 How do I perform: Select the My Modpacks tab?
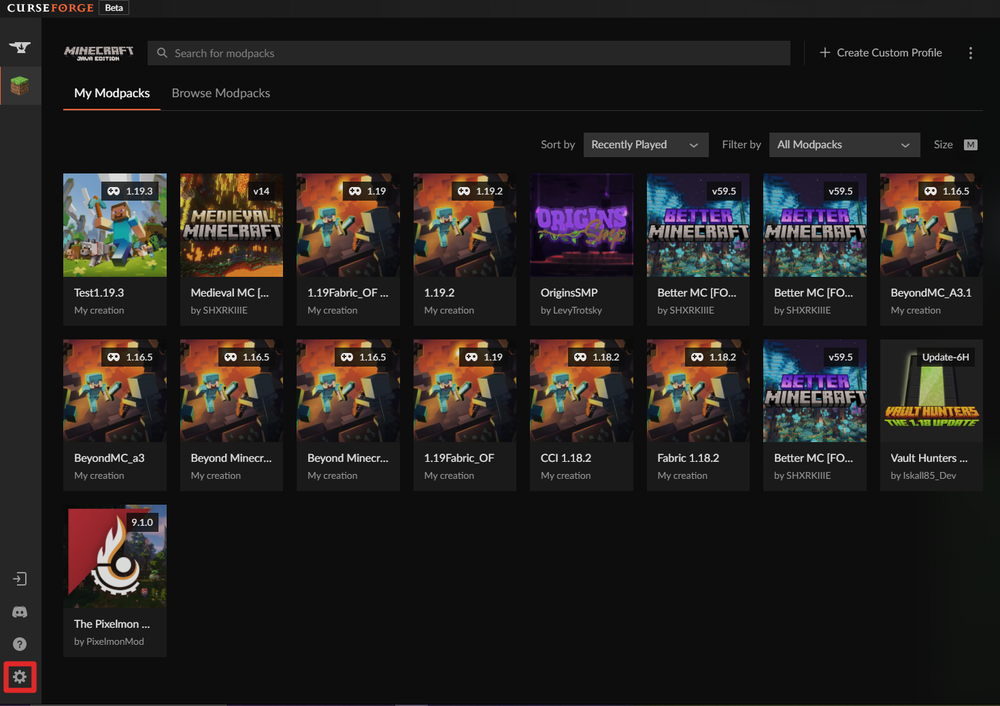112,93
